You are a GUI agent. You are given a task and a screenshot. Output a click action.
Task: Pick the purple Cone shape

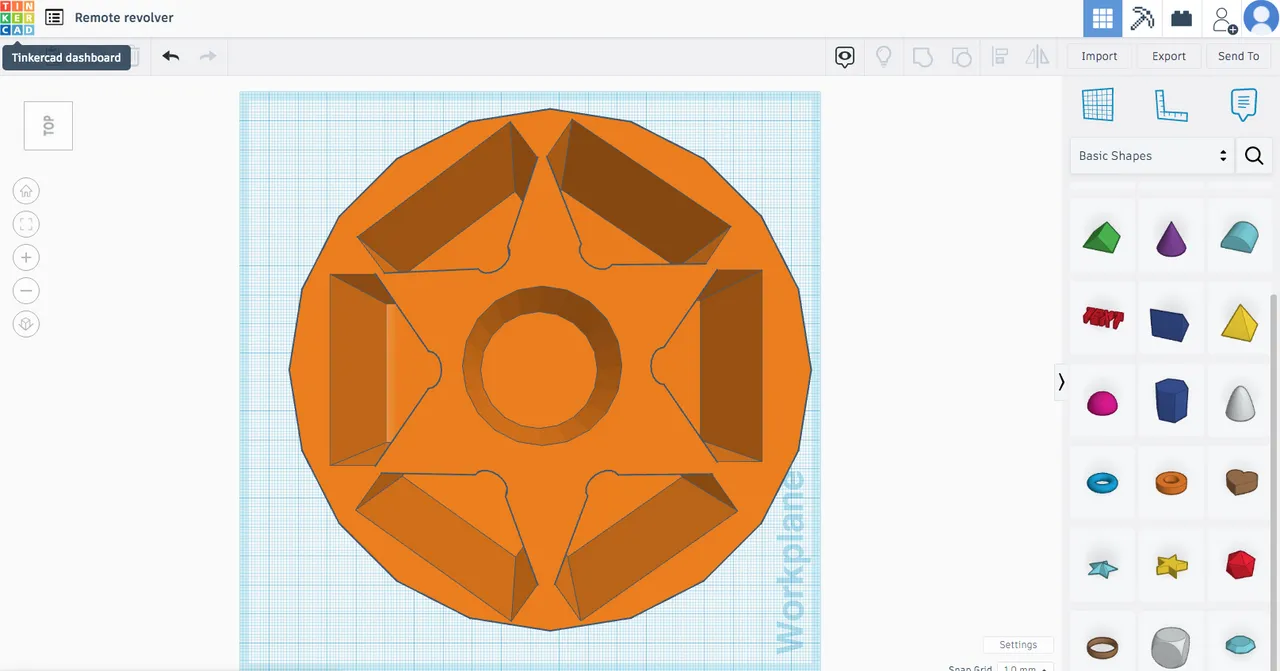(x=1171, y=237)
